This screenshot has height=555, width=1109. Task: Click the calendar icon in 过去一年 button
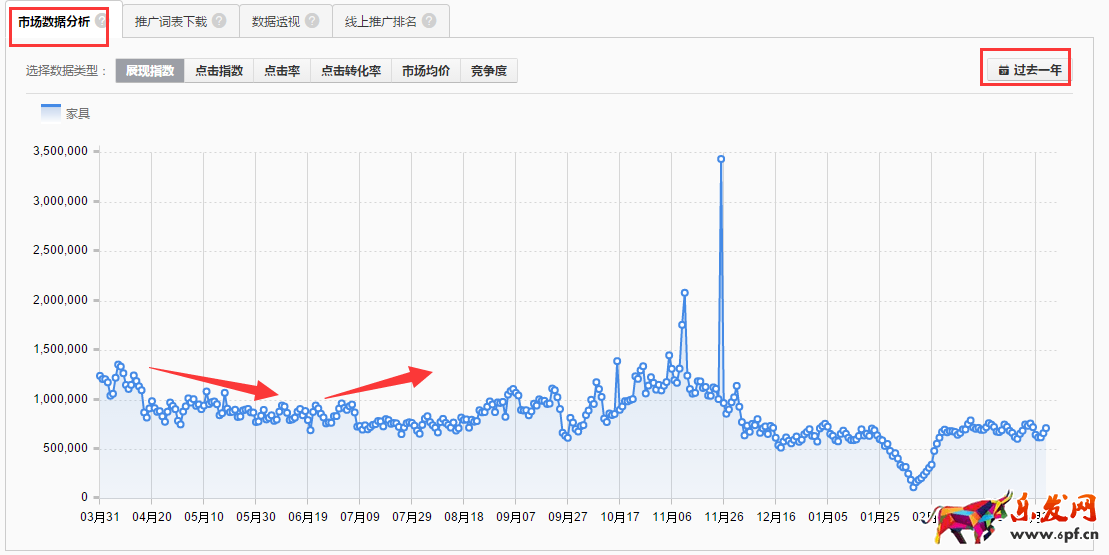(x=1003, y=71)
